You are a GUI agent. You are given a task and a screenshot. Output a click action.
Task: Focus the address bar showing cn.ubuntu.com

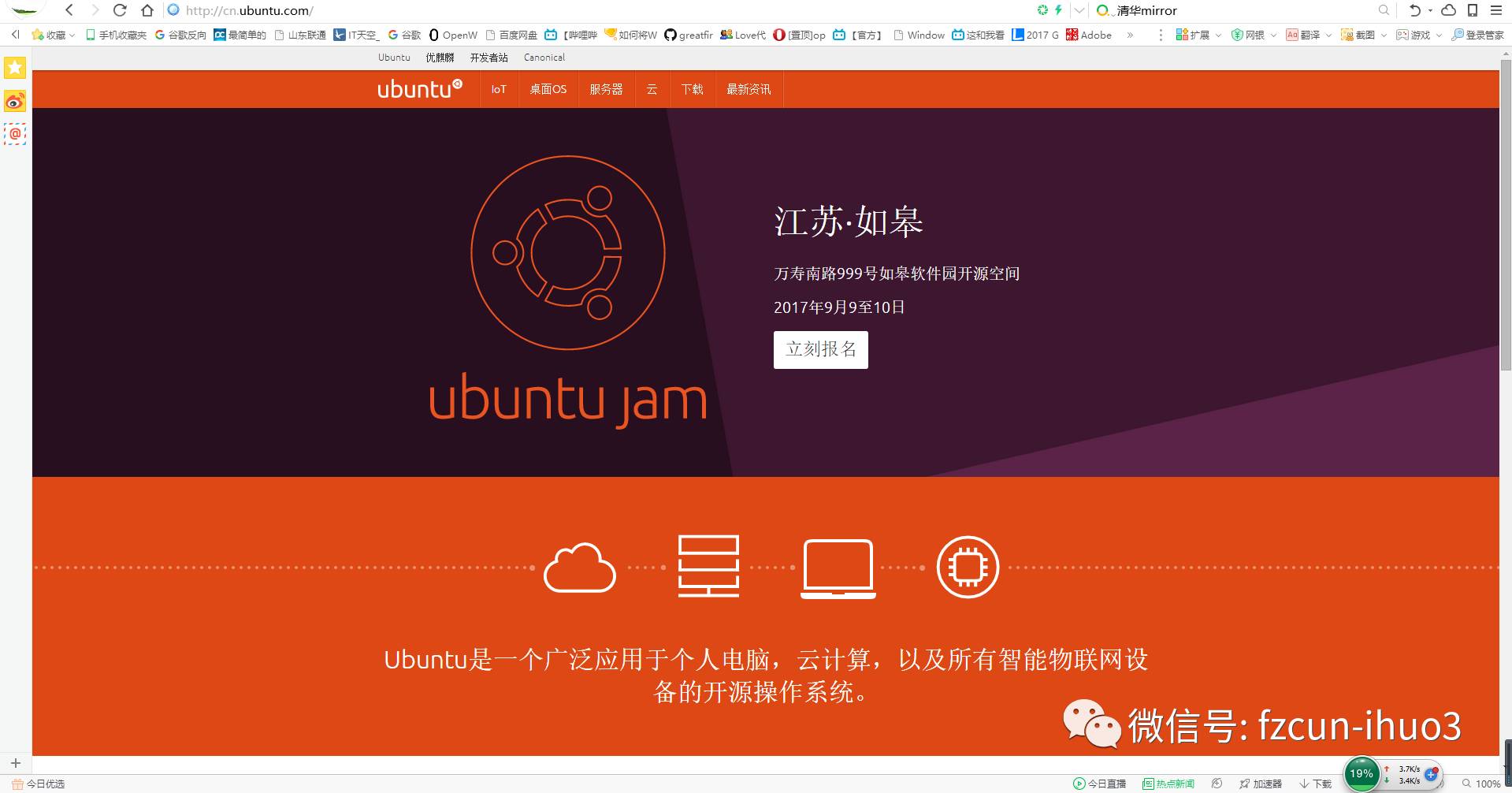[x=599, y=10]
